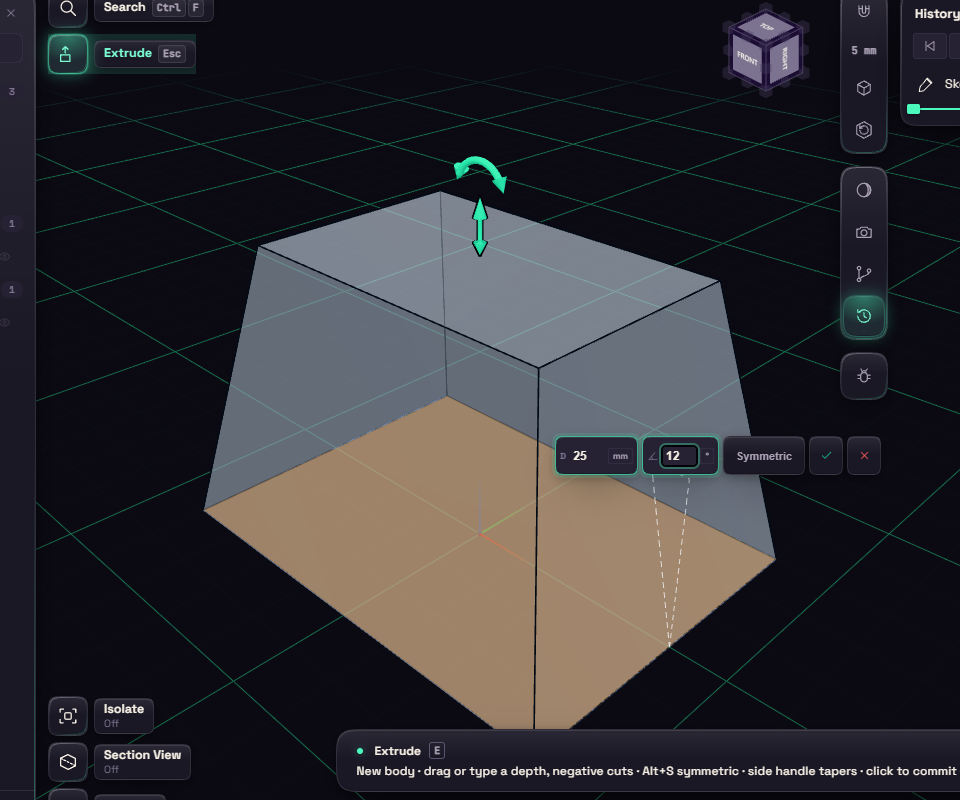The image size is (960, 800).
Task: Click the mm unit selector
Action: (x=620, y=456)
